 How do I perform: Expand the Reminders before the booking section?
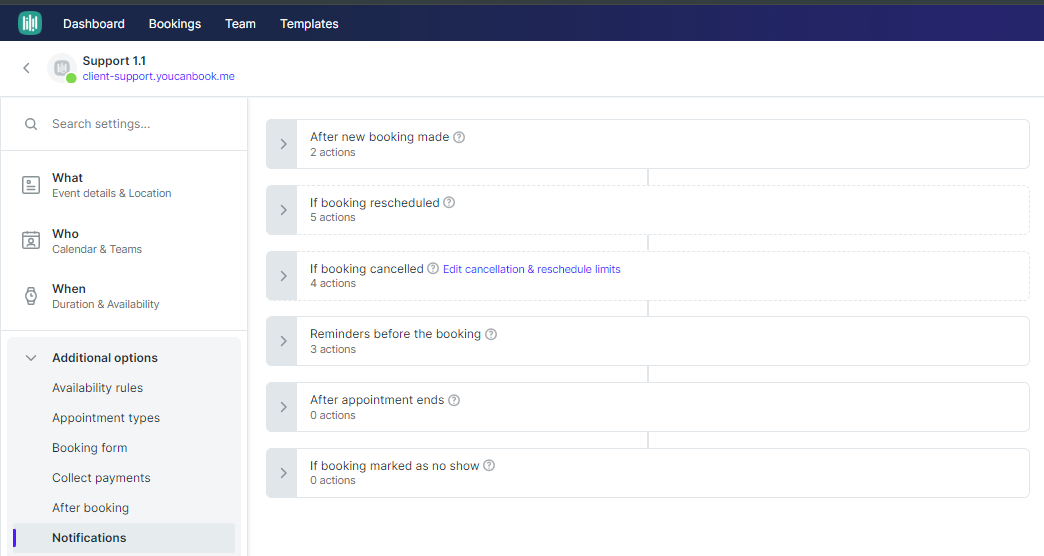pyautogui.click(x=283, y=341)
